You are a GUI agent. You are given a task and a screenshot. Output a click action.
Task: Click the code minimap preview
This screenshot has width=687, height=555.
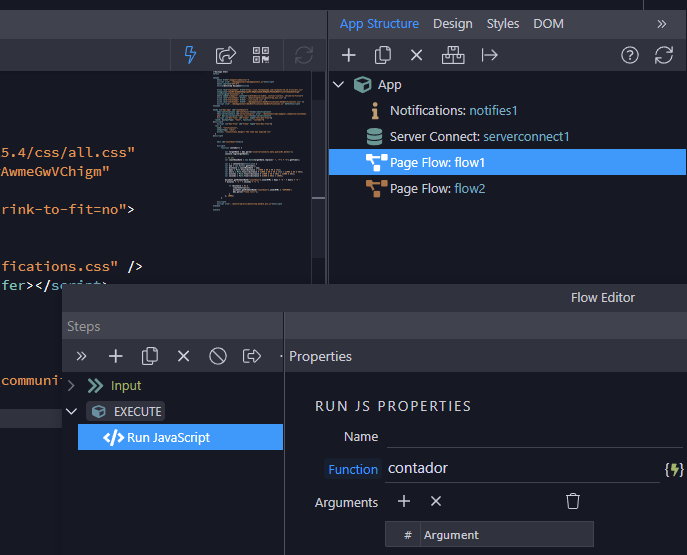coord(262,140)
